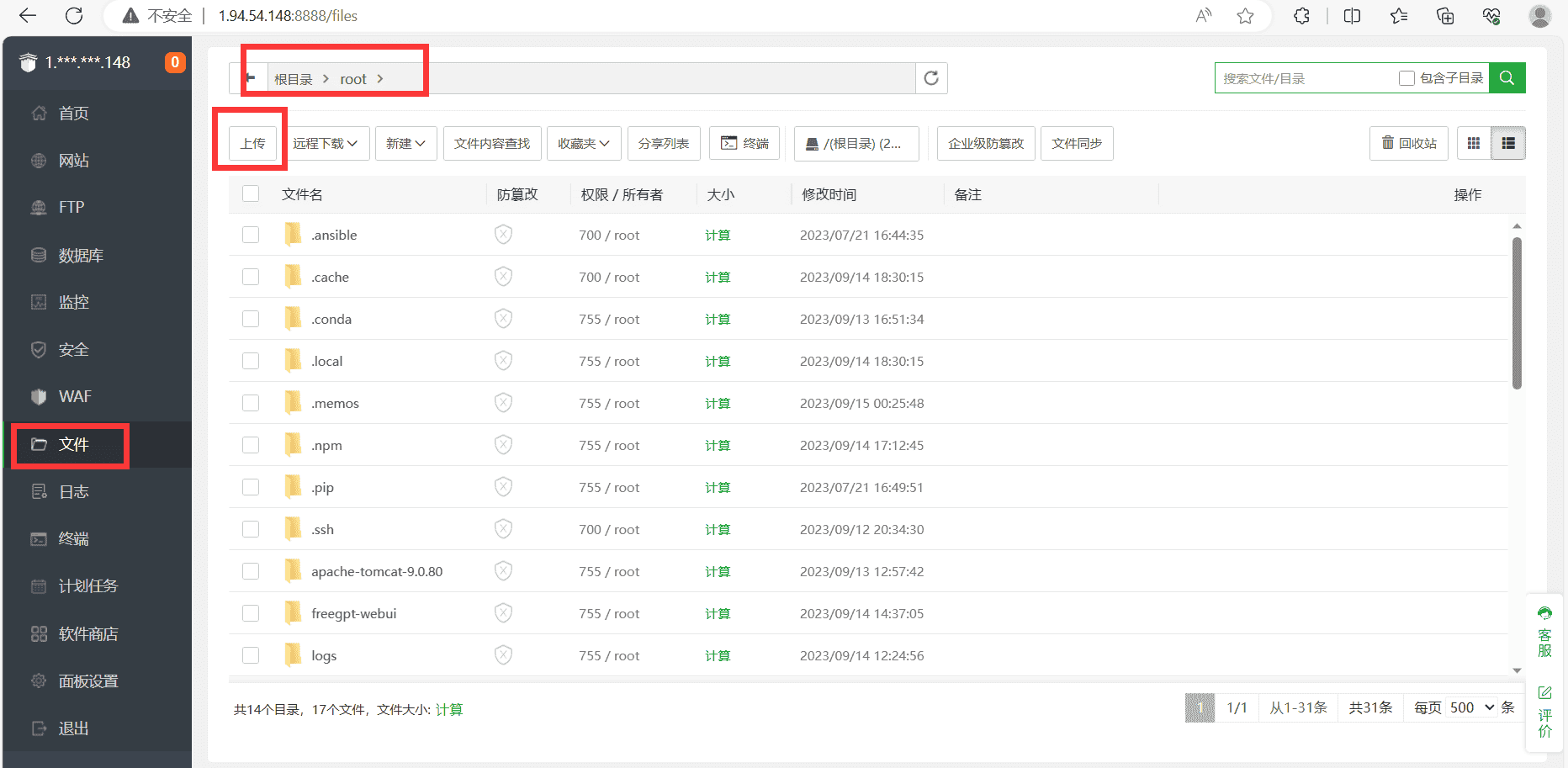Click inside the 搜索文件/目录 search field

(1304, 77)
